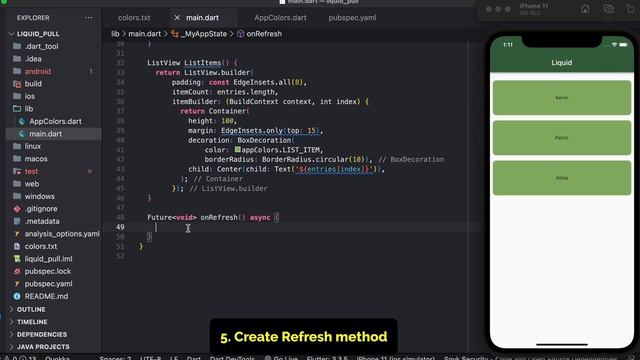Screen dimensions: 640x360
Task: Select main.dart in the explorer tree
Action: (45, 134)
